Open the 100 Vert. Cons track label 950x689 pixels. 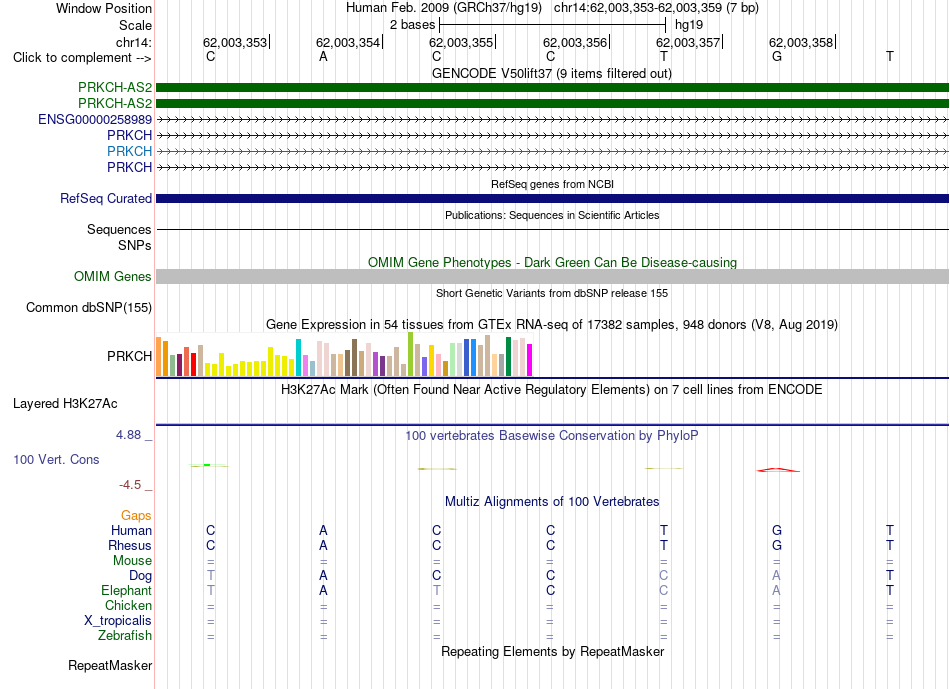[56, 459]
